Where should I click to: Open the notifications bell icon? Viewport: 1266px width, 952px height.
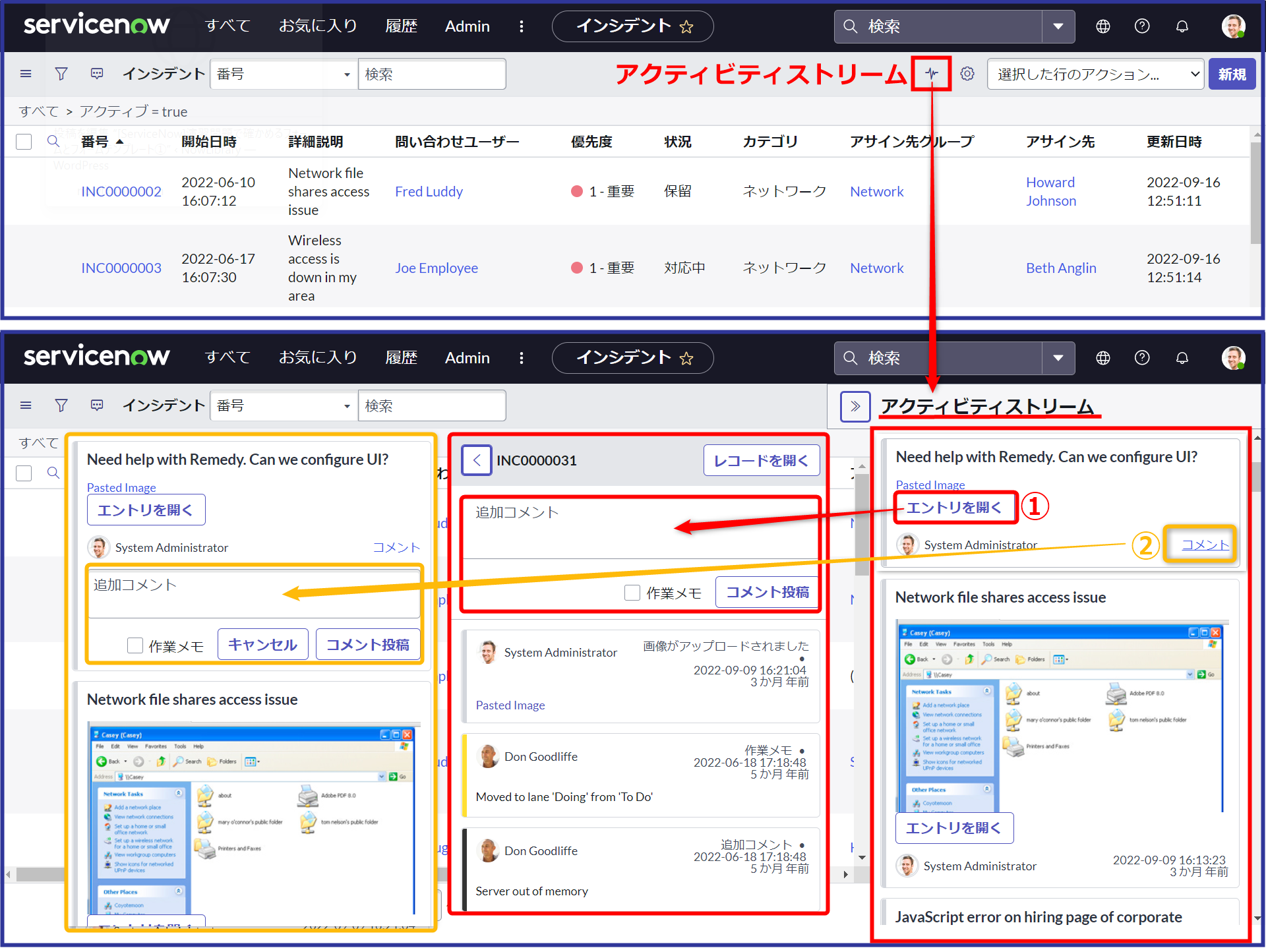point(1182,26)
